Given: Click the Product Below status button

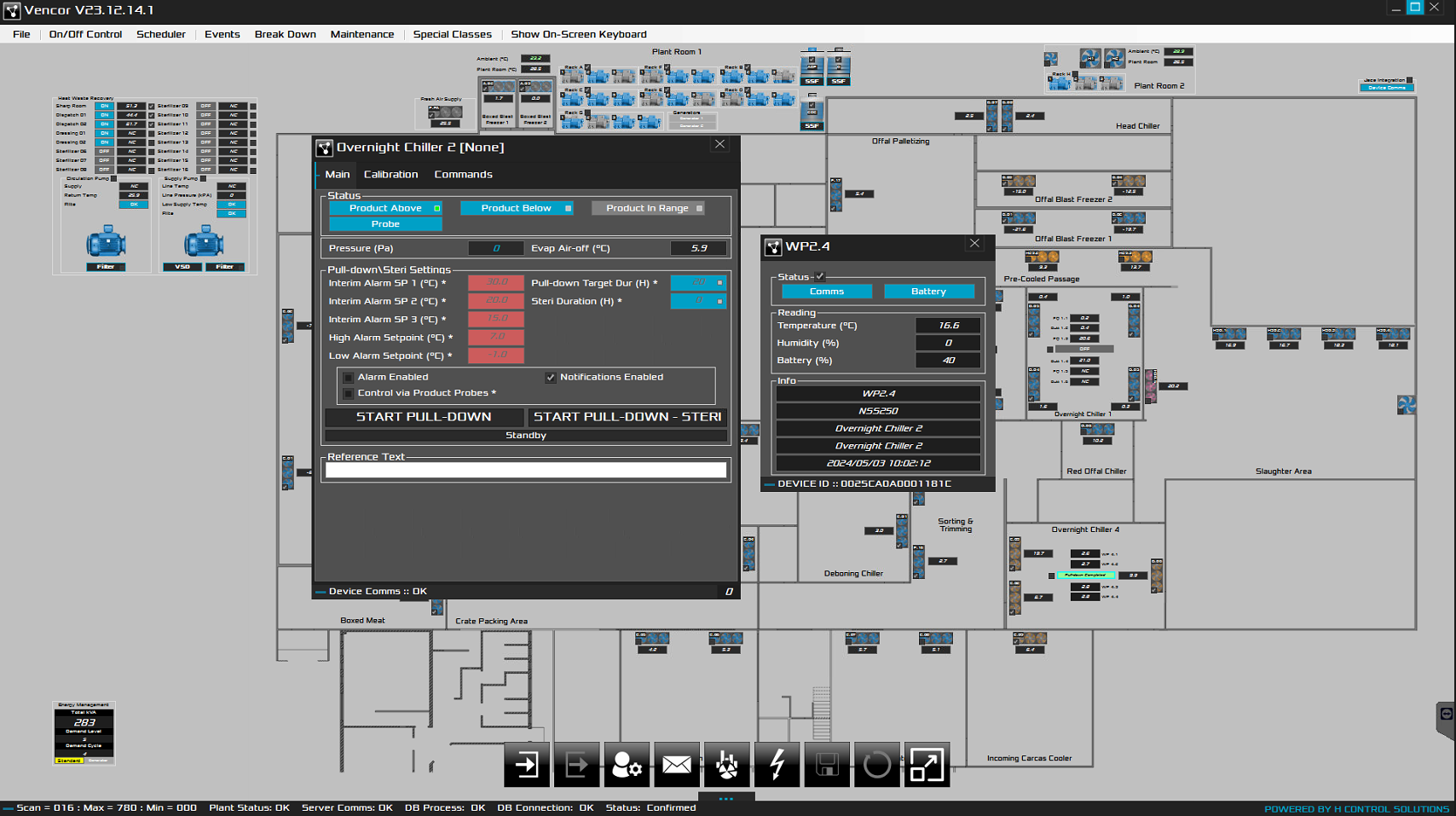Looking at the screenshot, I should tap(517, 208).
